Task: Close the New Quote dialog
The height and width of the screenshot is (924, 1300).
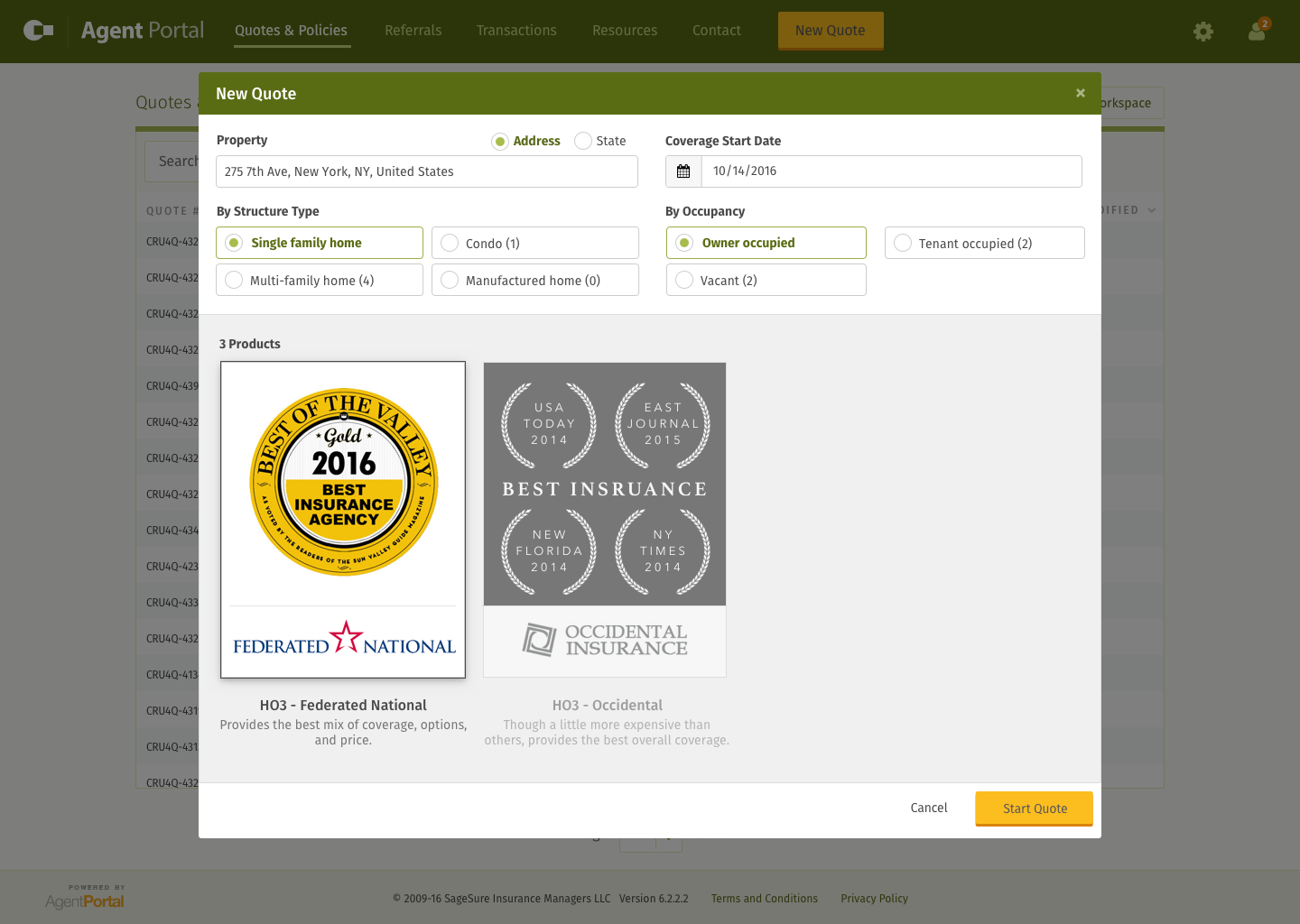Action: (x=1080, y=93)
